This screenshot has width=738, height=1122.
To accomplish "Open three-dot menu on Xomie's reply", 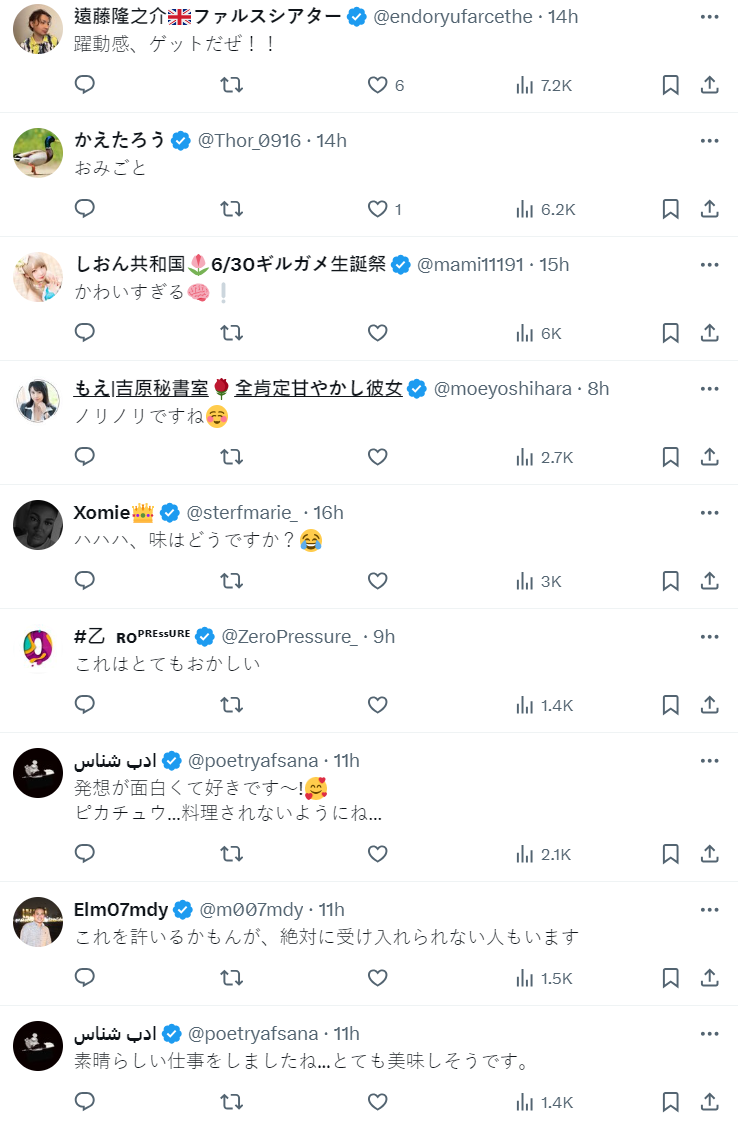I will (709, 513).
